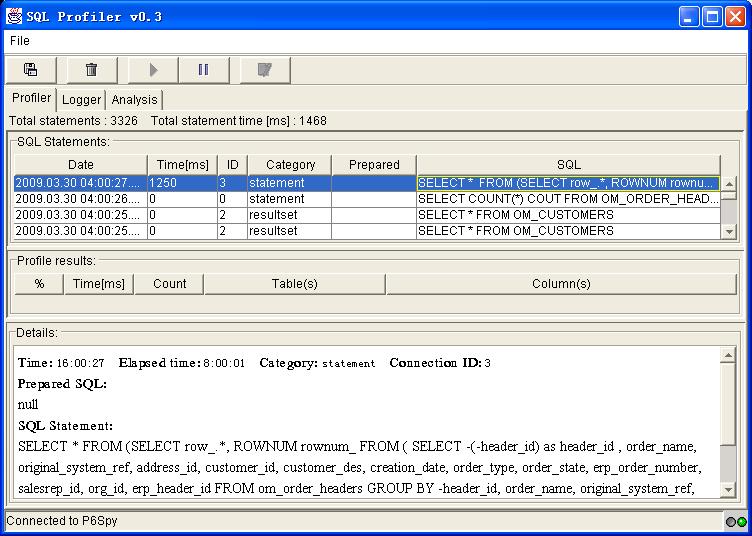Click the status indicator lights in status bar
The height and width of the screenshot is (536, 752).
736,522
